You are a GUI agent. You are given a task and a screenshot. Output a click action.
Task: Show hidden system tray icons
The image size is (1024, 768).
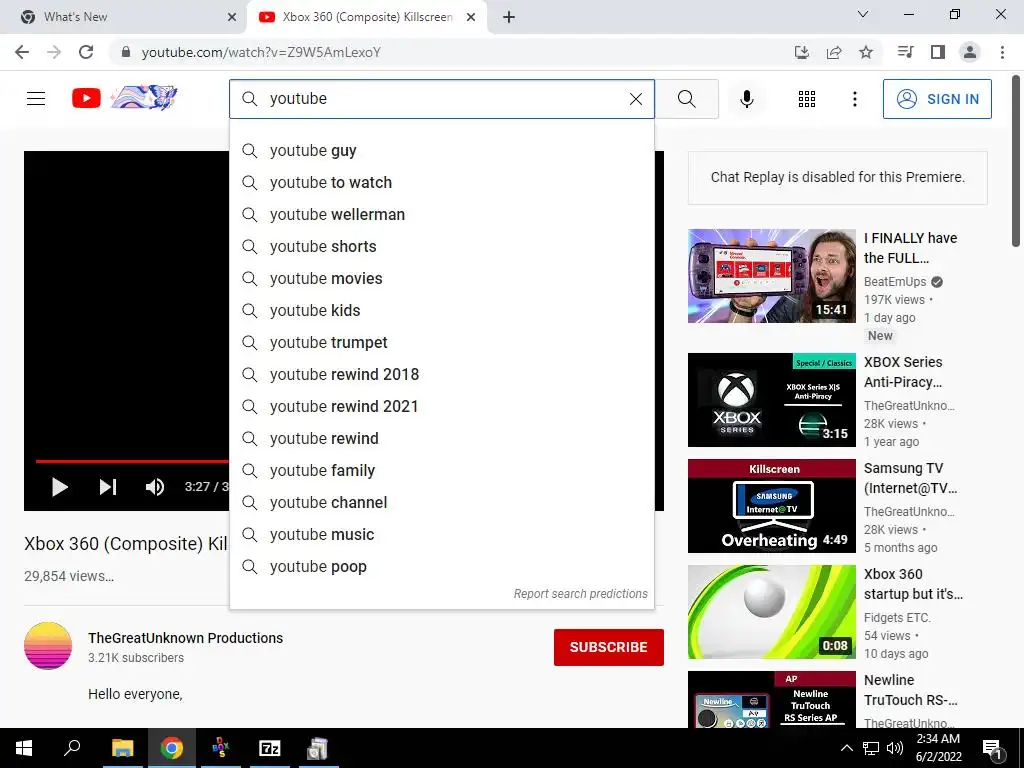click(x=846, y=748)
